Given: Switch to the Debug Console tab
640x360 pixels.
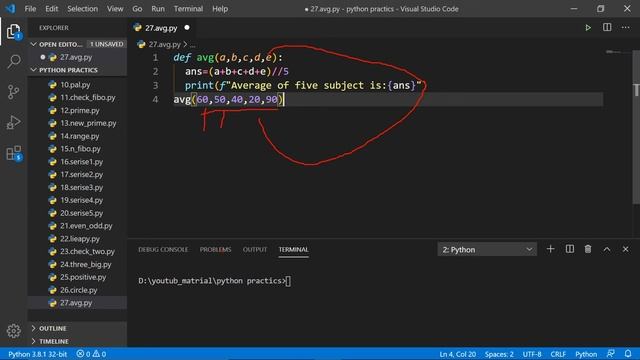Looking at the screenshot, I should pos(163,249).
